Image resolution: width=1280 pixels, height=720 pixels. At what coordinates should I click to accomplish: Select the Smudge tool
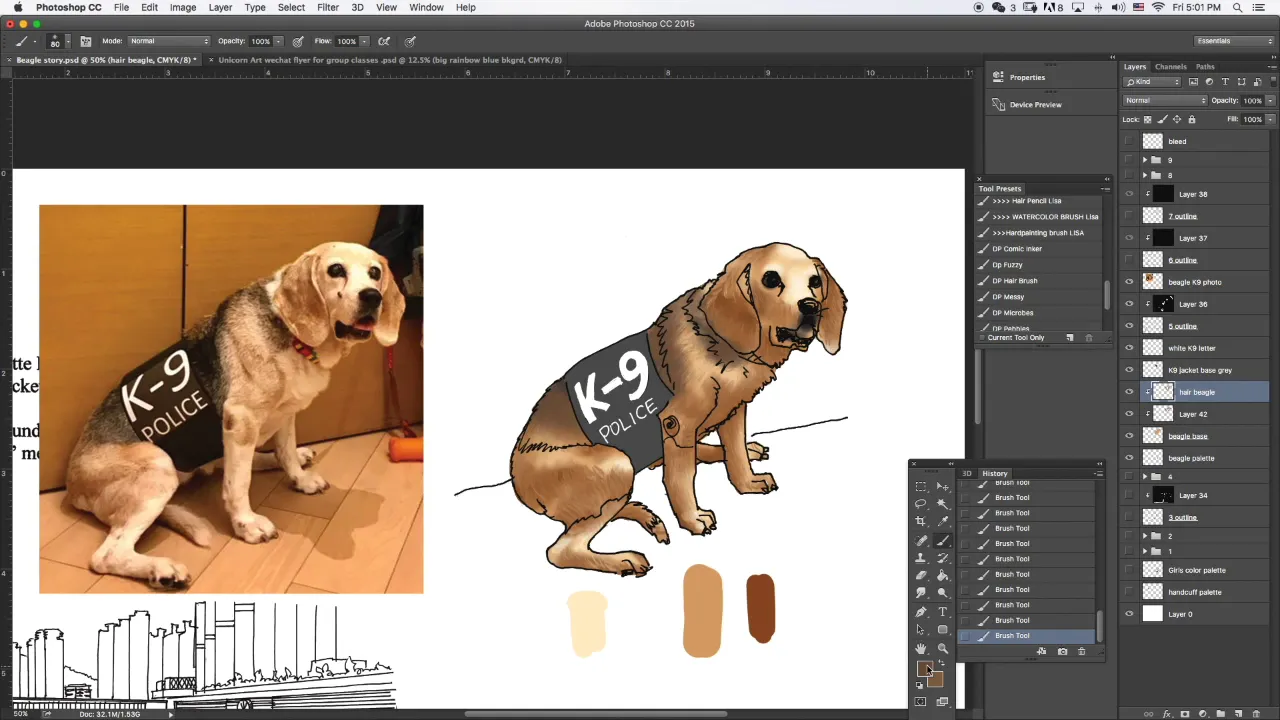click(921, 592)
